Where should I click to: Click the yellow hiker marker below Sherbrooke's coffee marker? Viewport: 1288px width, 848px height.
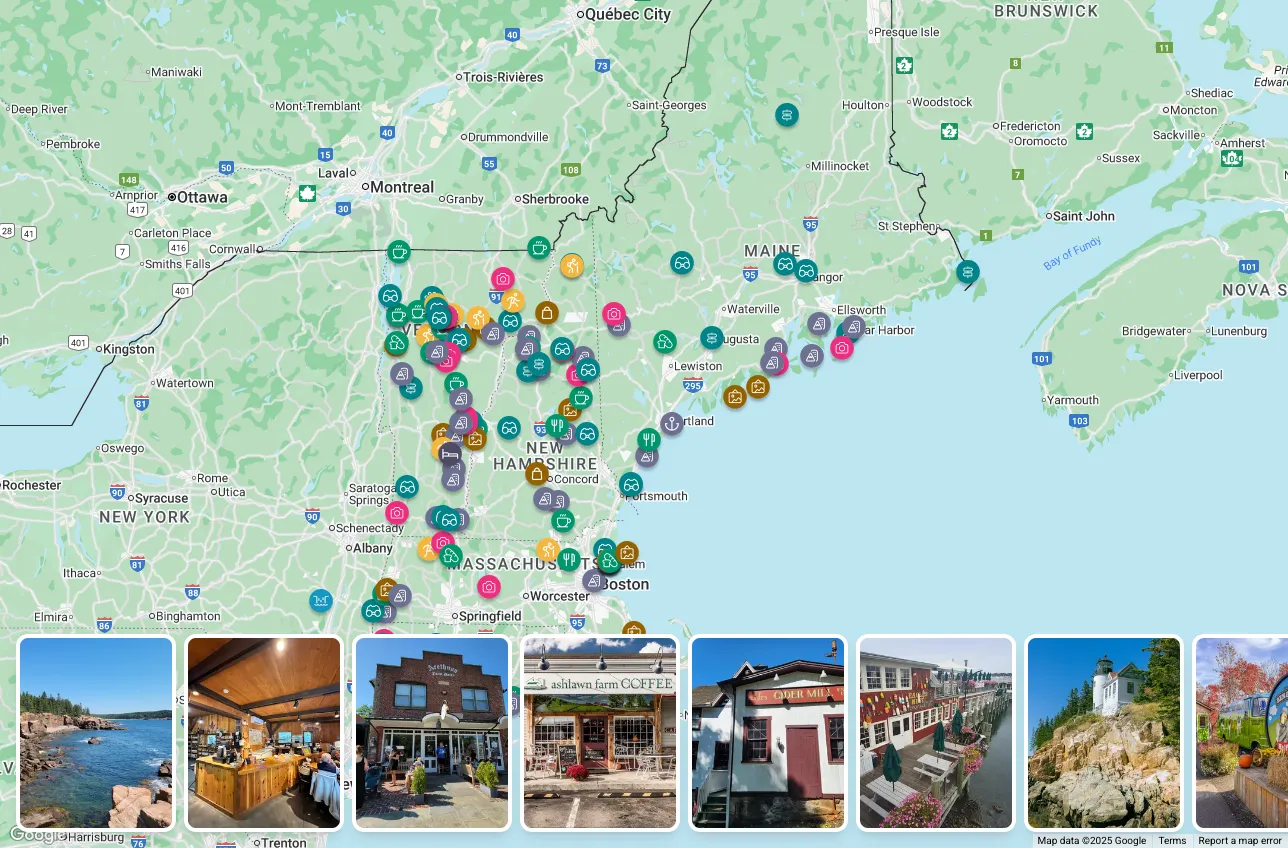572,265
